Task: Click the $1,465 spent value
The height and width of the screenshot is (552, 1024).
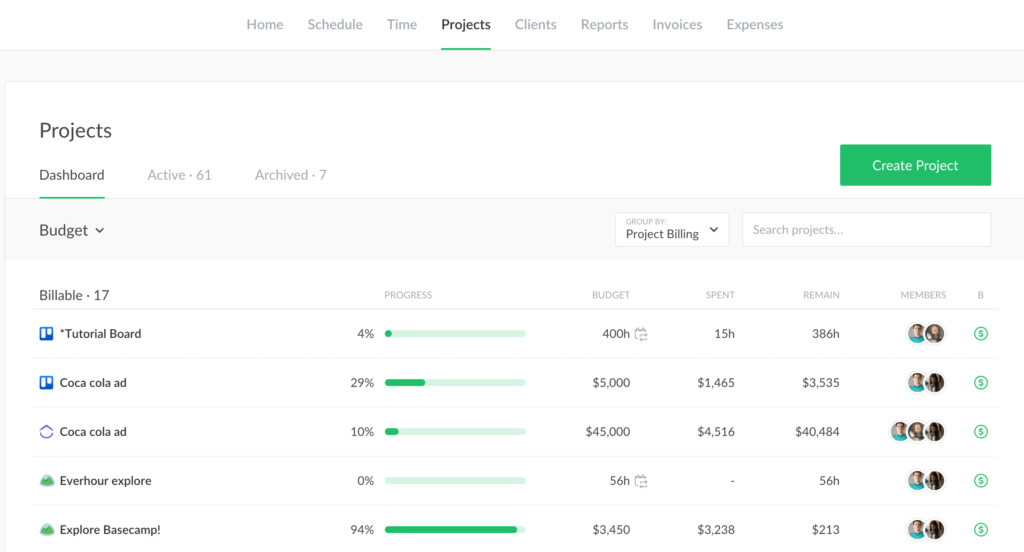Action: [x=716, y=383]
